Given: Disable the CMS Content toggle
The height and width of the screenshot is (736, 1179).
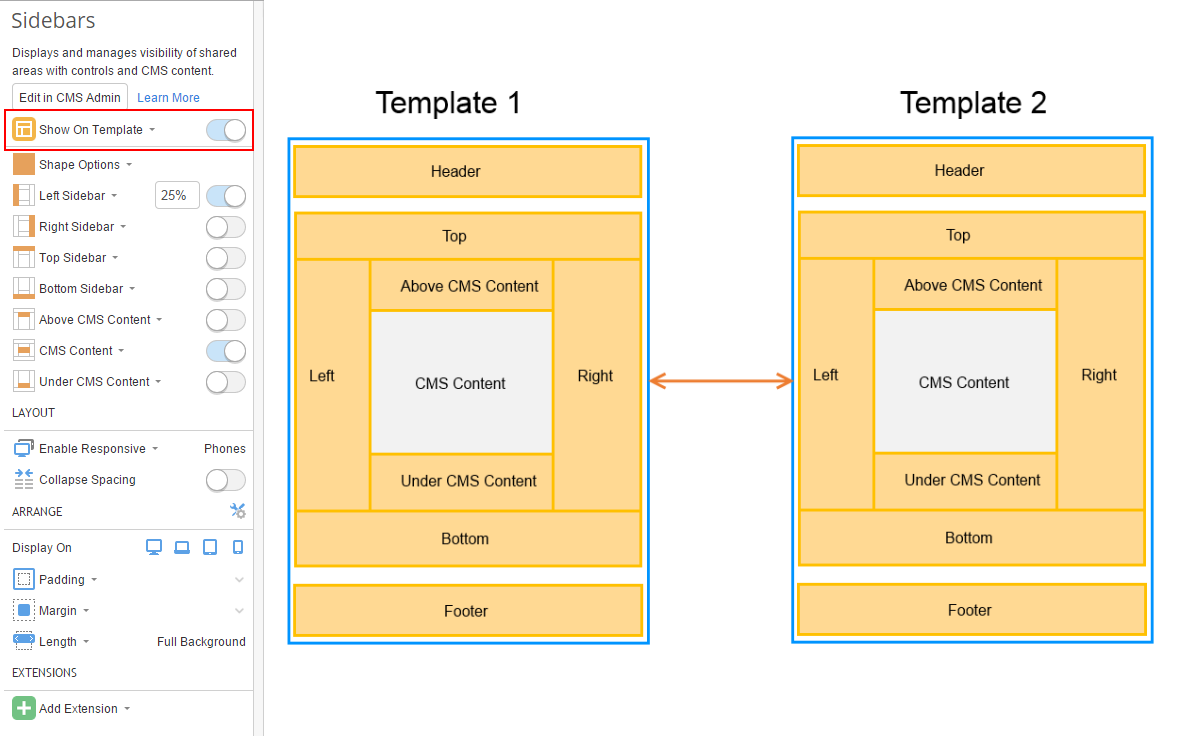Looking at the screenshot, I should (225, 351).
